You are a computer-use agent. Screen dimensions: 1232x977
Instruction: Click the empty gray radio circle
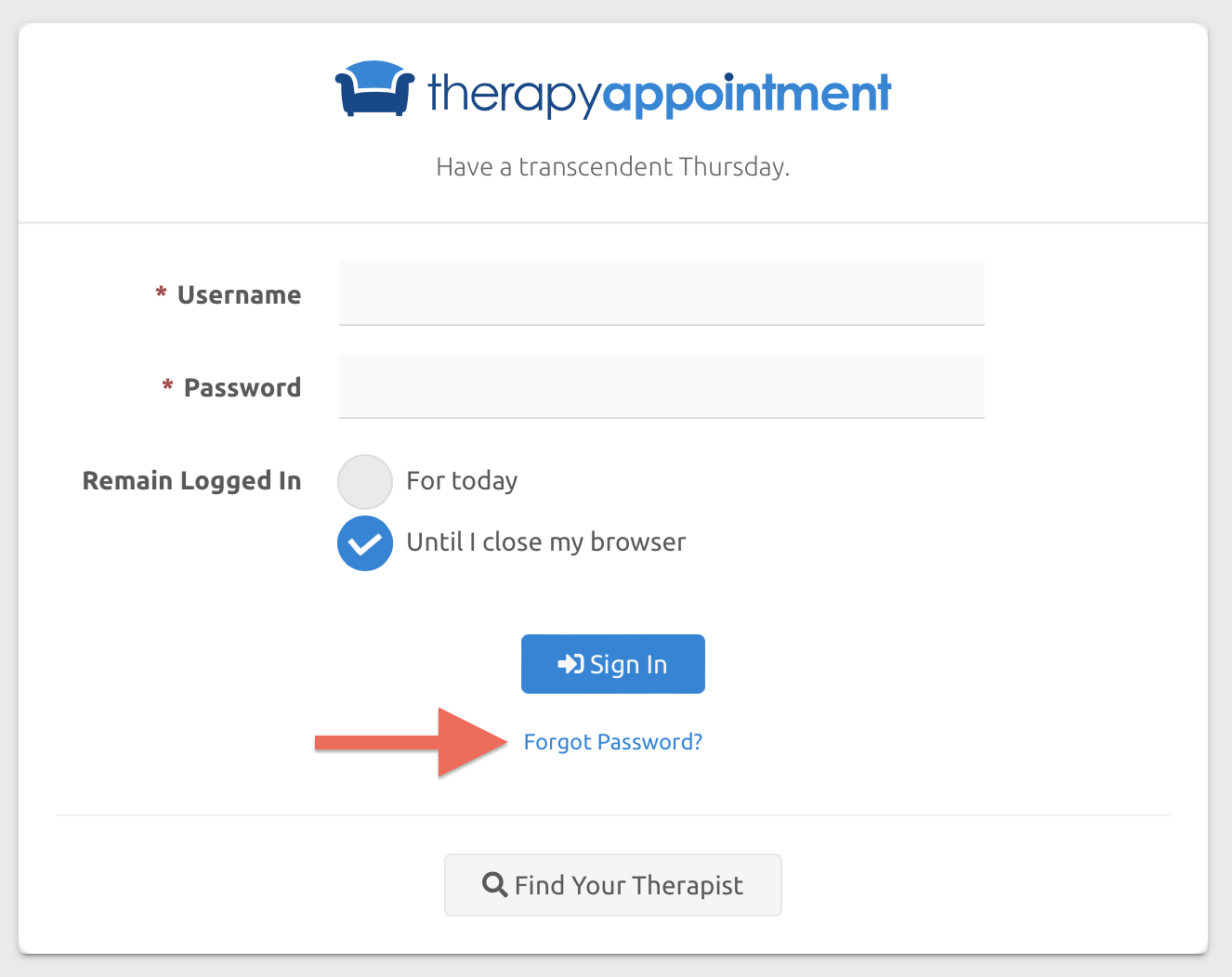click(365, 481)
